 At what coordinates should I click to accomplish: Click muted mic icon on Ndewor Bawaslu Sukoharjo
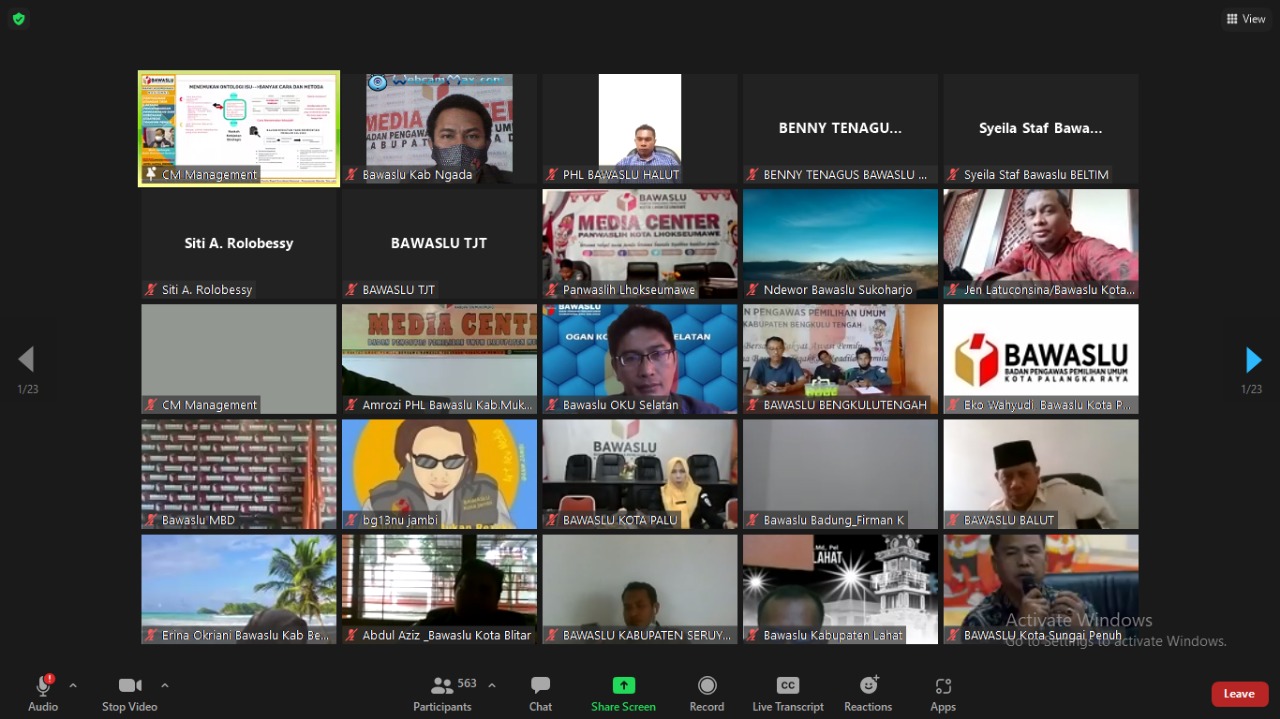click(x=753, y=290)
